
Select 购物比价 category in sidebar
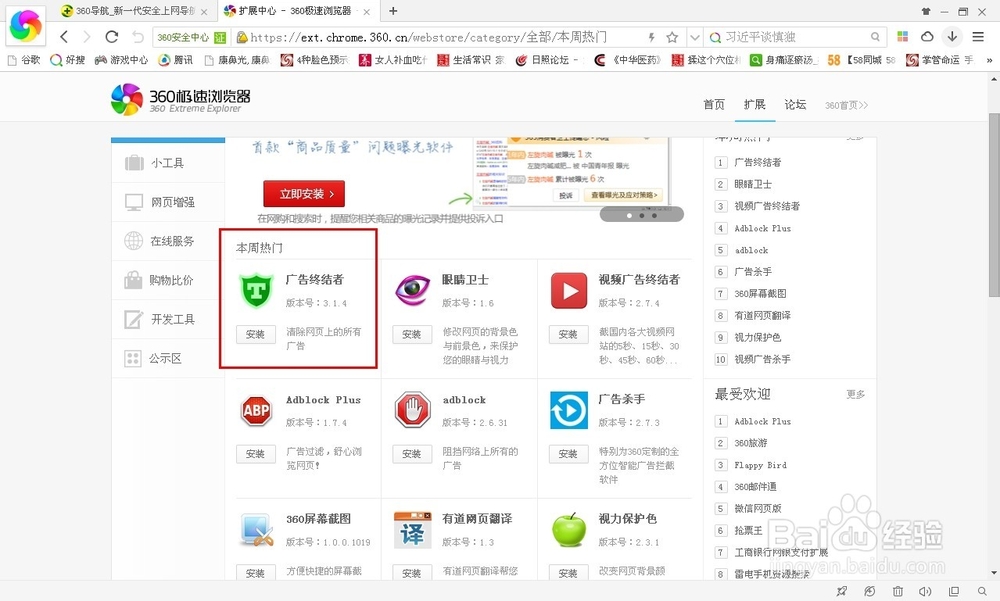[x=168, y=280]
